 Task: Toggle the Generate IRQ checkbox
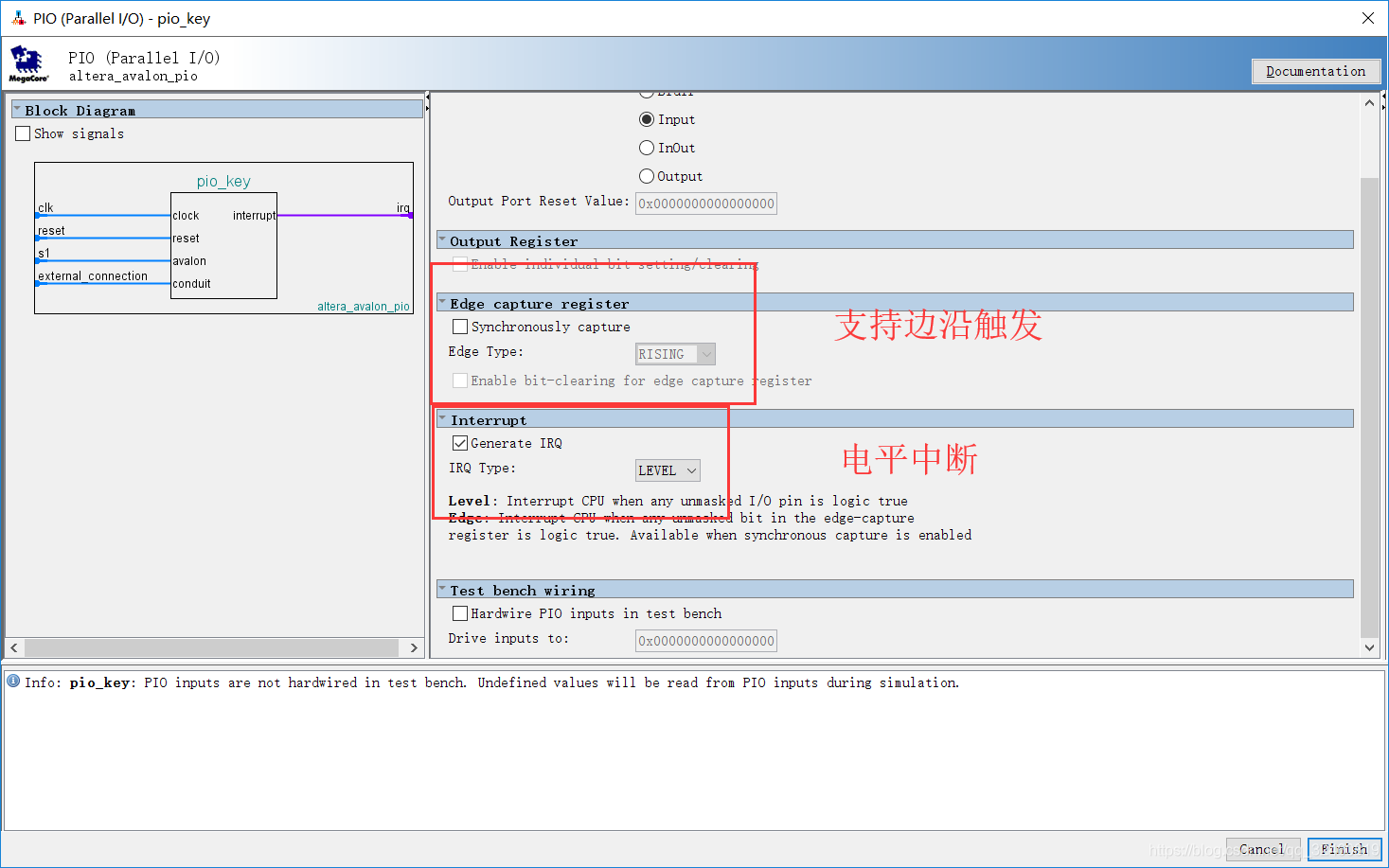point(460,443)
